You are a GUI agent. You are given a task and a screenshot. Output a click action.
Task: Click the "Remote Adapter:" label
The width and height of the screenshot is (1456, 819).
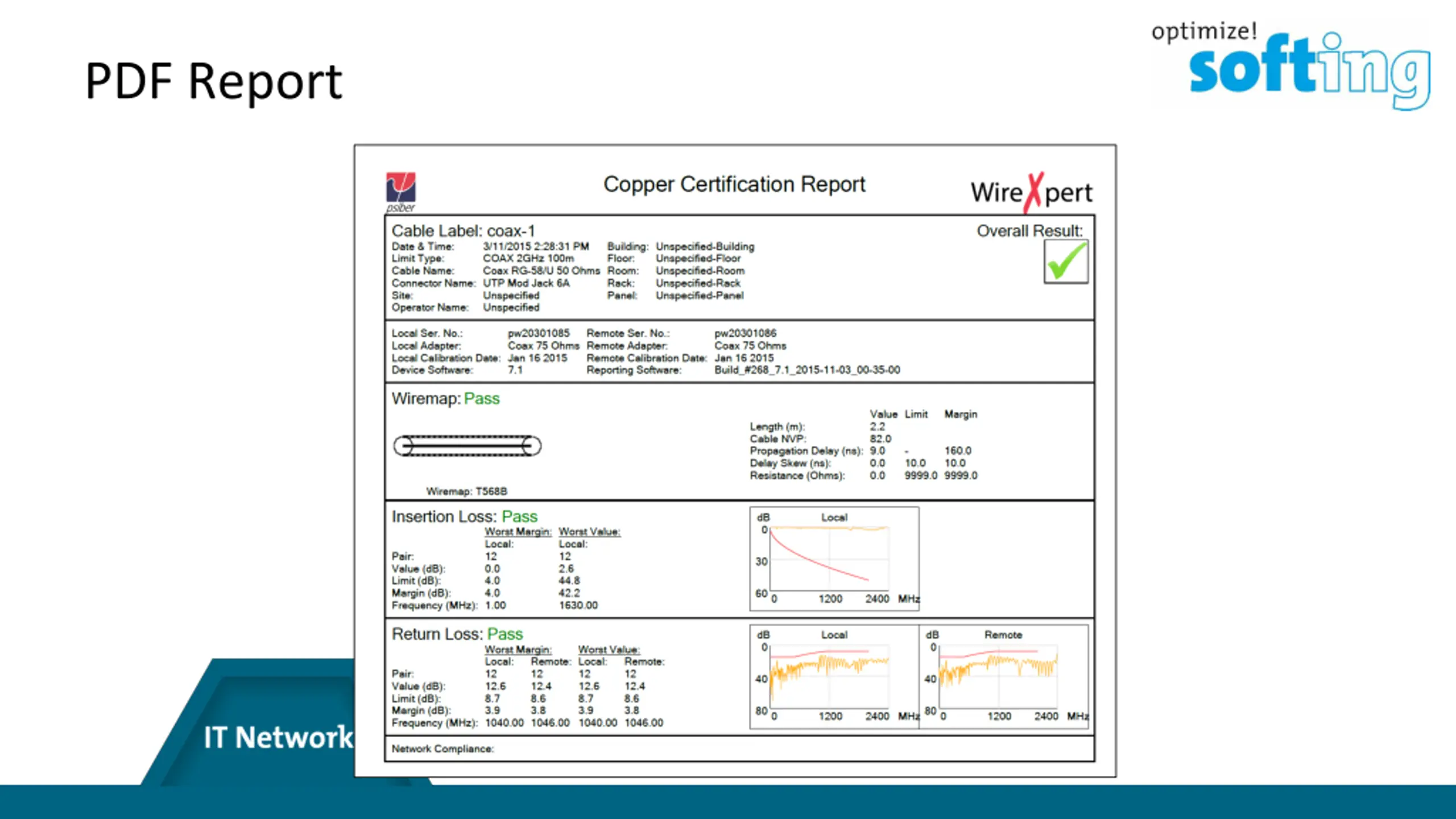[x=627, y=346]
